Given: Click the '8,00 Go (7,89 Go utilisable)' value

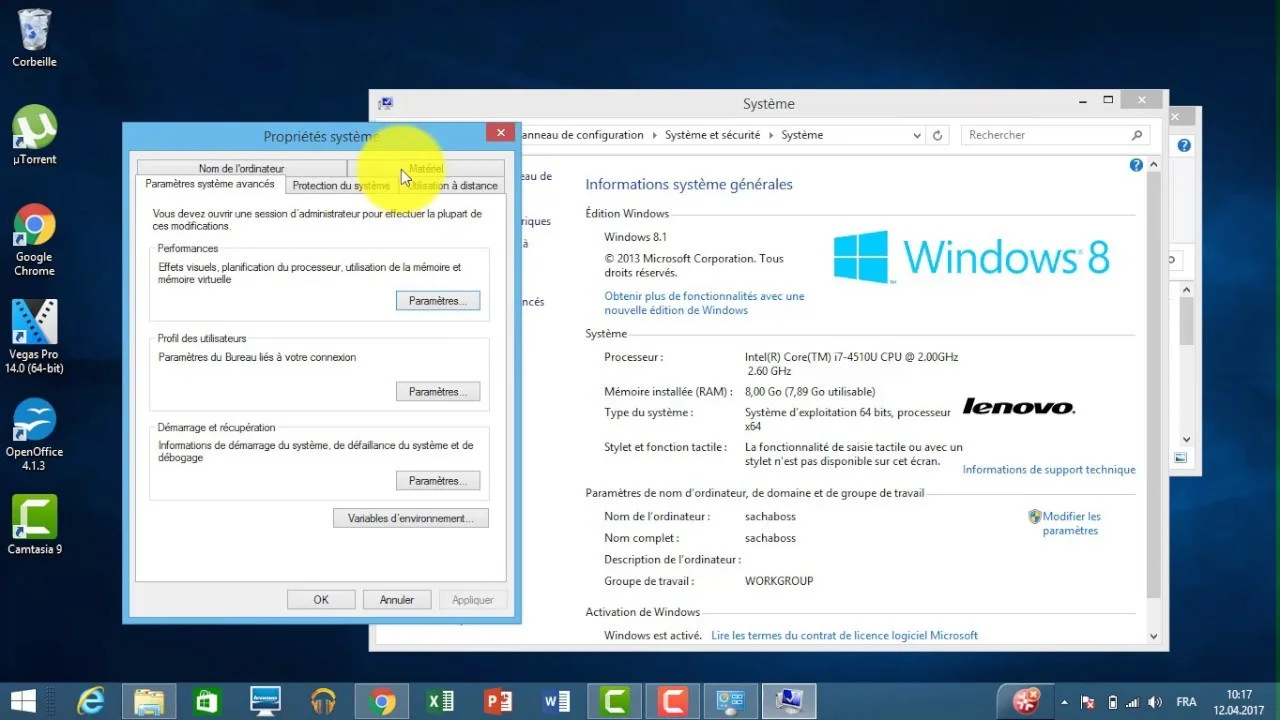Looking at the screenshot, I should 810,392.
